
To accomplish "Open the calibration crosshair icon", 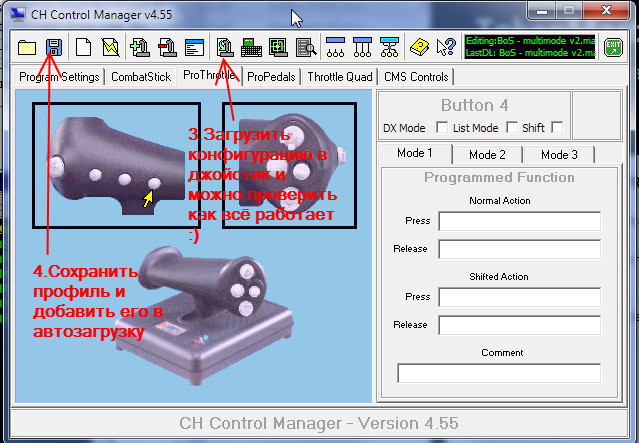I will pyautogui.click(x=278, y=47).
